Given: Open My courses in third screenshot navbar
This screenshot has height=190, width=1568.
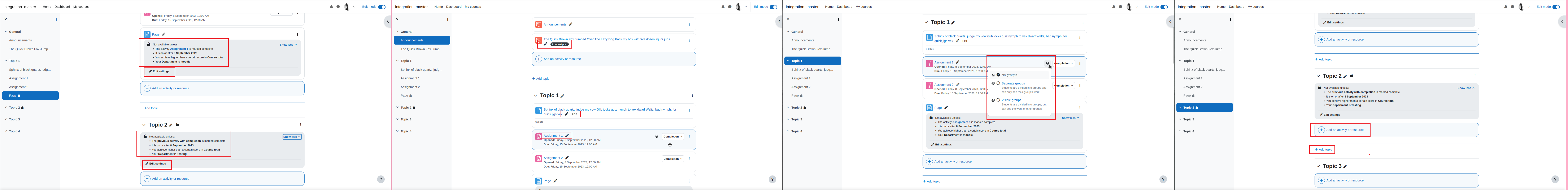Looking at the screenshot, I should point(864,7).
